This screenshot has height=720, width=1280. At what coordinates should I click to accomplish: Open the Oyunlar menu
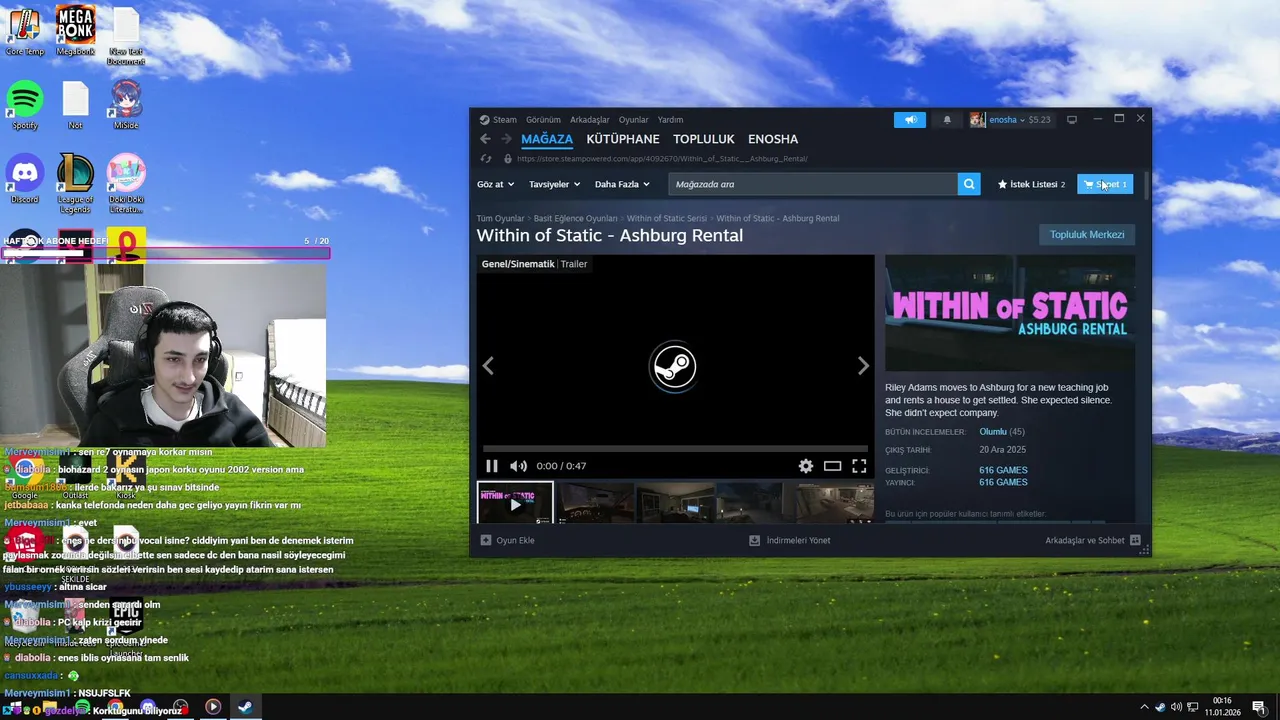pos(633,120)
